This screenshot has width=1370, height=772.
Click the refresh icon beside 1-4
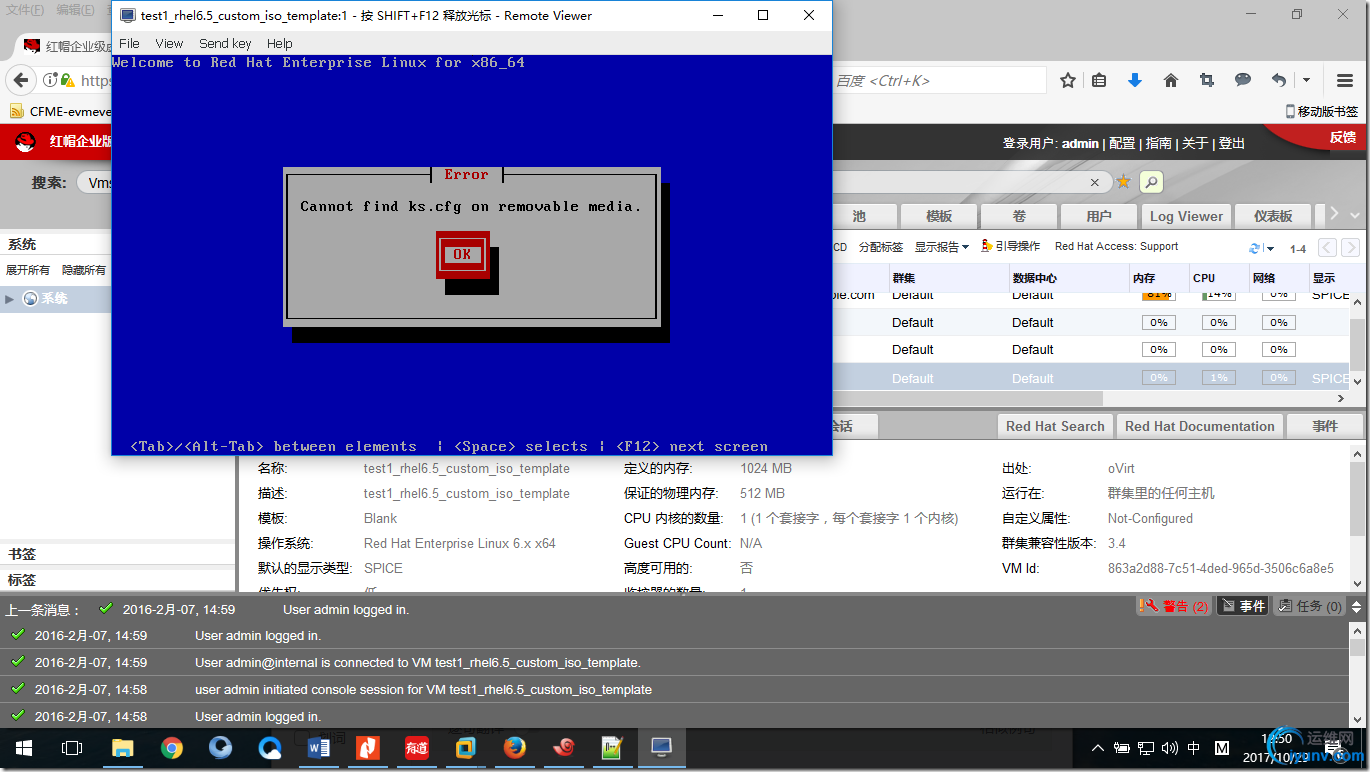click(1256, 248)
